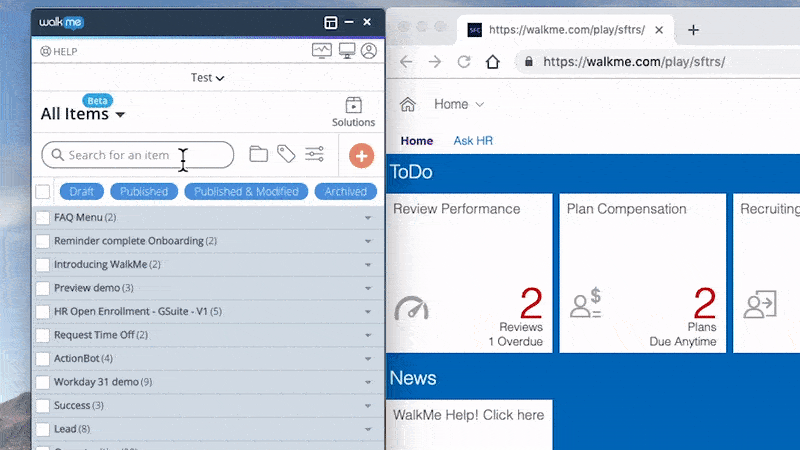Screen dimensions: 800x450
Task: Check the Lead folder checkbox
Action: 43,429
